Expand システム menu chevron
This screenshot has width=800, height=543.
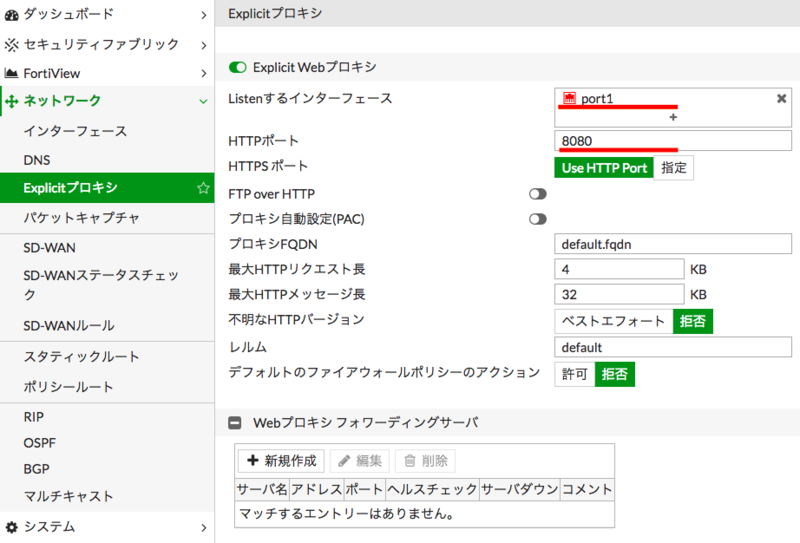[204, 527]
